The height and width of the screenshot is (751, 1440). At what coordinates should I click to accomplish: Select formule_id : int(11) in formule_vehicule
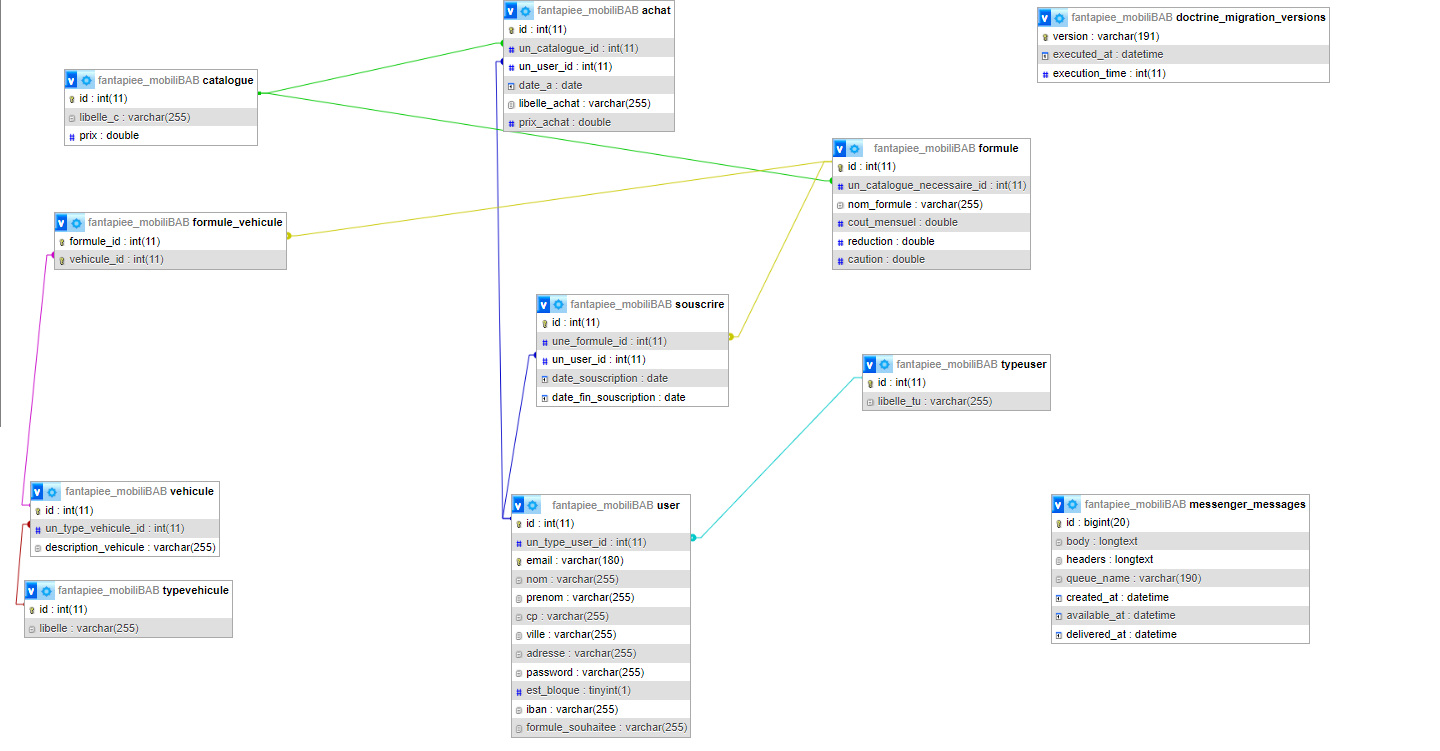click(x=170, y=241)
